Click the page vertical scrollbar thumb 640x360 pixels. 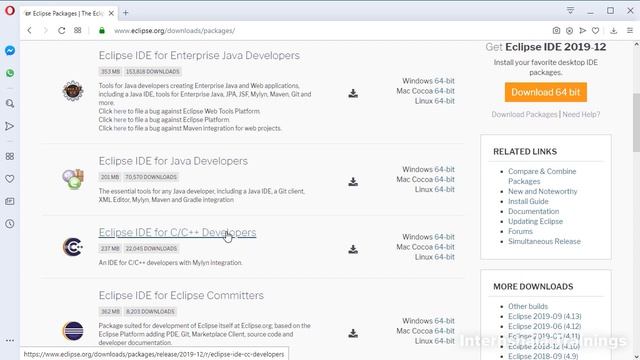[636, 122]
